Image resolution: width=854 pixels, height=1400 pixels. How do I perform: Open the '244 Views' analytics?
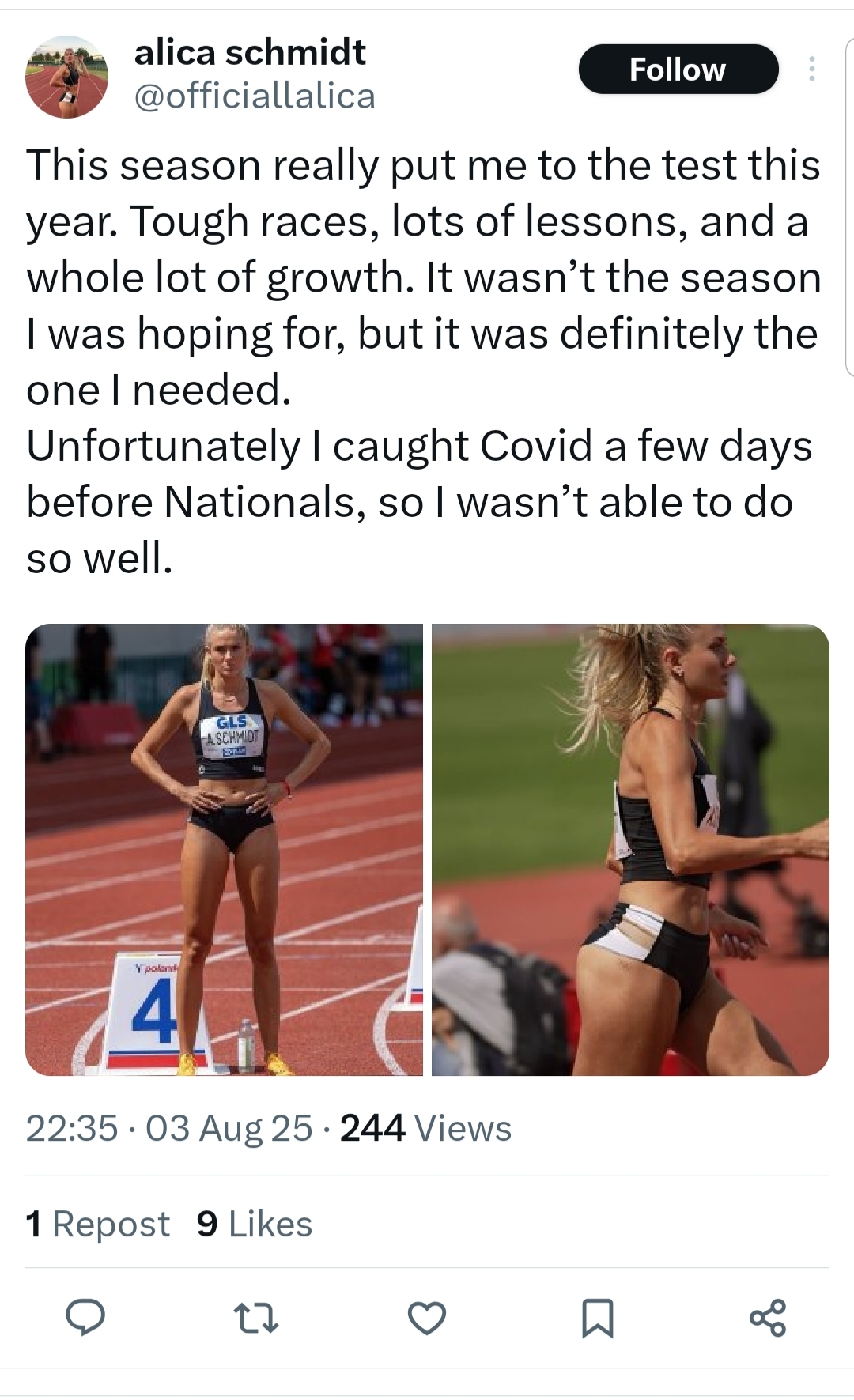click(425, 1128)
